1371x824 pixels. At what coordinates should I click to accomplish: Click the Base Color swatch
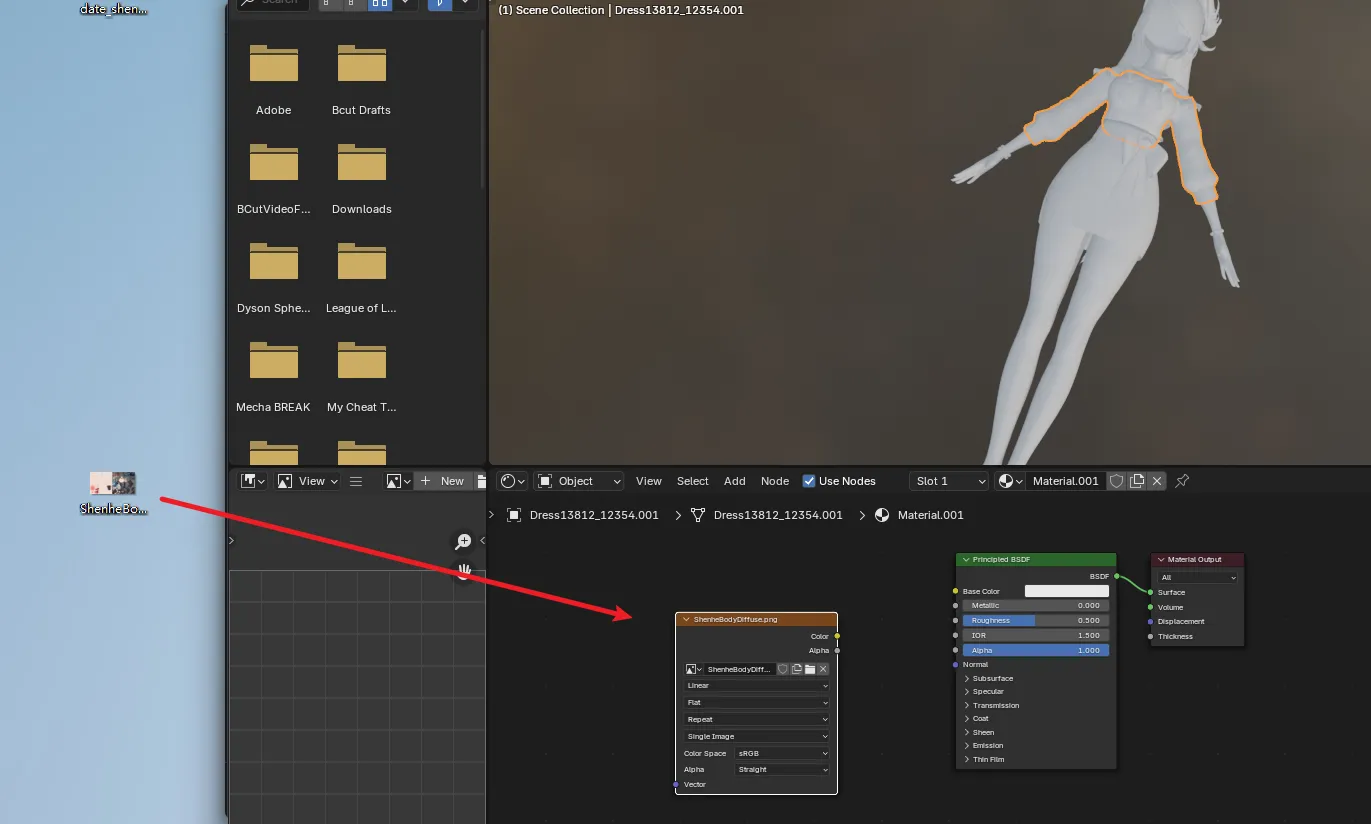[x=1067, y=591]
